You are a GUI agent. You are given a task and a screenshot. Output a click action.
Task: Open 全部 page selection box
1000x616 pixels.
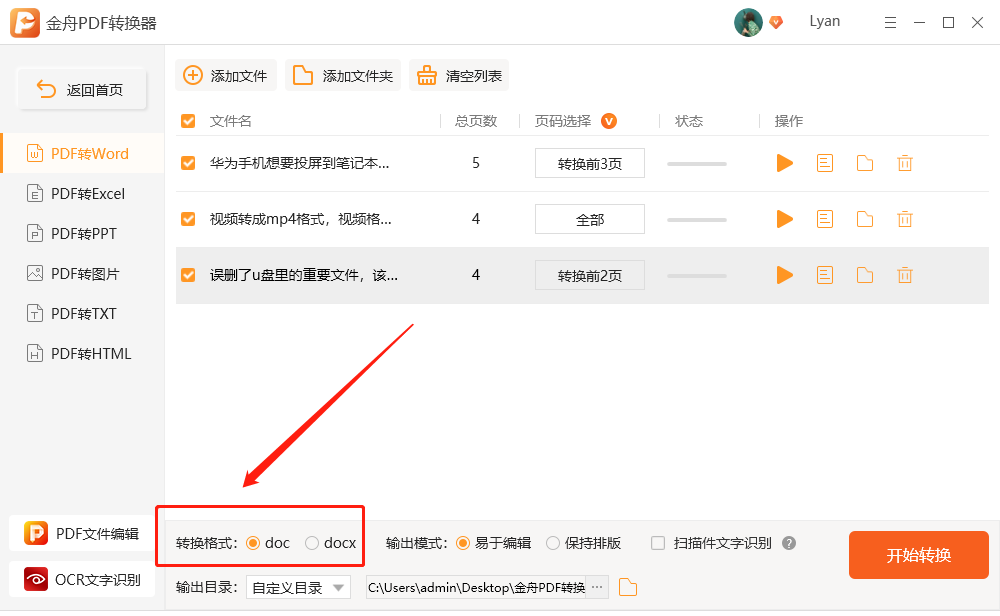[590, 219]
